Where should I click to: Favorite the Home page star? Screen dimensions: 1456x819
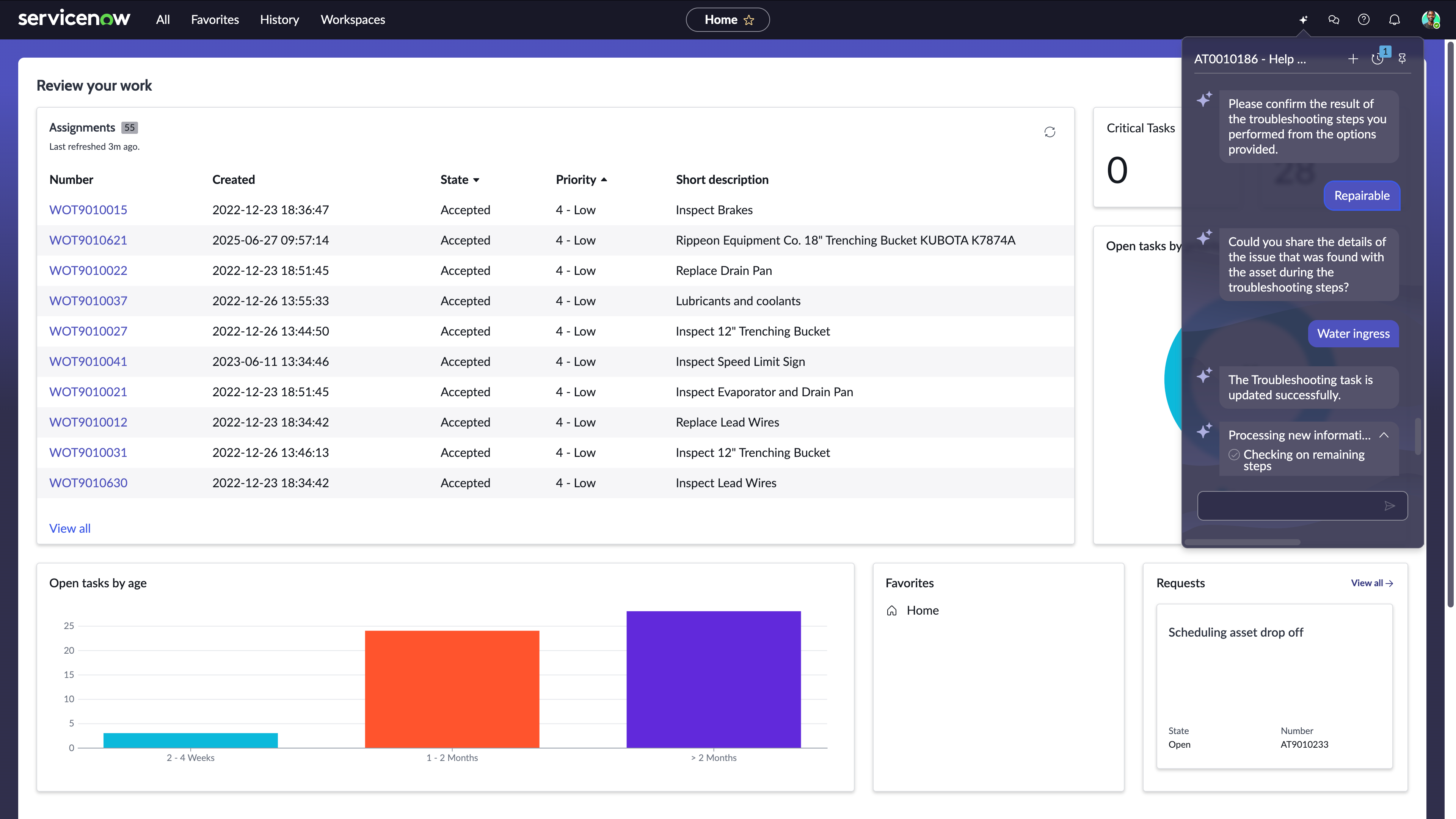749,20
